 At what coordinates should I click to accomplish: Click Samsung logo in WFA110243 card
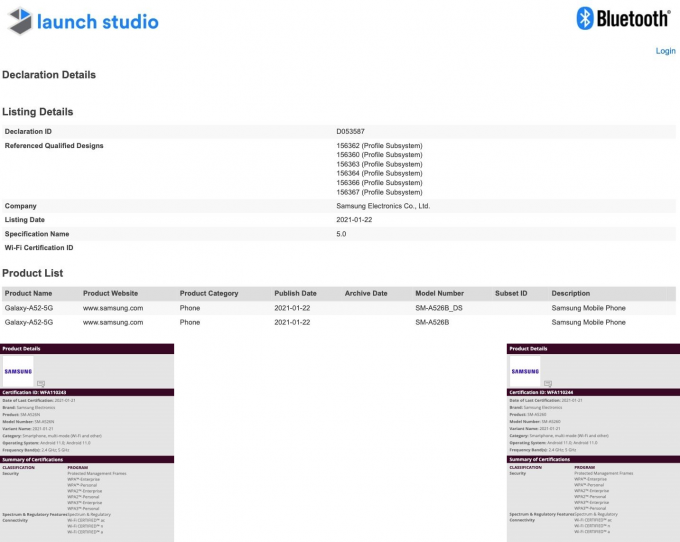[x=18, y=371]
